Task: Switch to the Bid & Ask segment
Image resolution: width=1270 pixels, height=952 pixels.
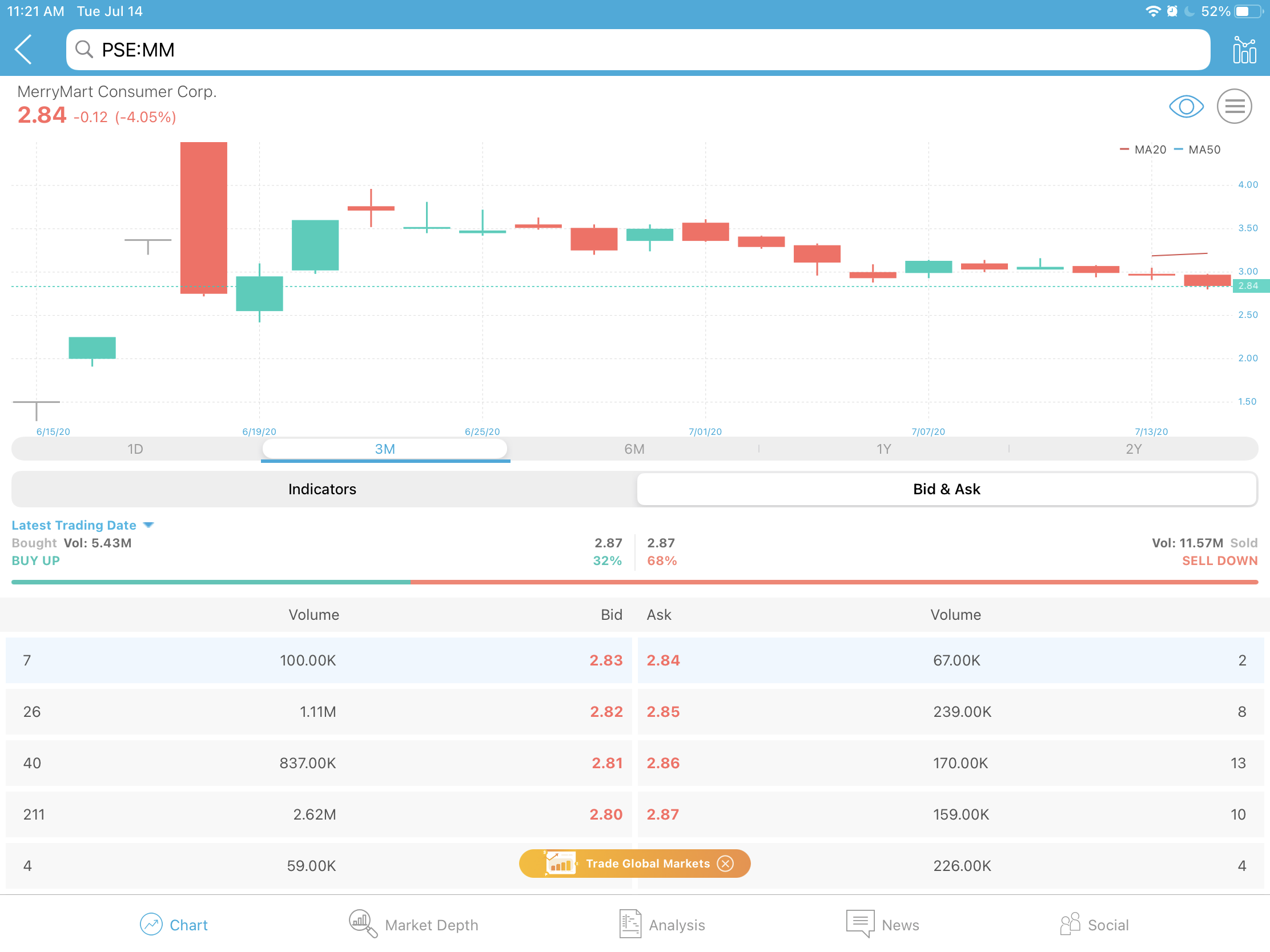Action: tap(947, 489)
